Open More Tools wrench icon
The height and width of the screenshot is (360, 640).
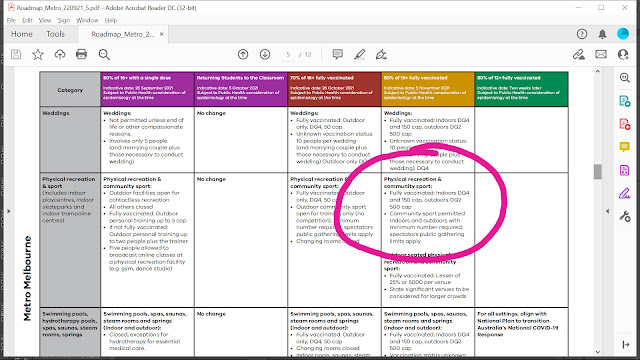(625, 216)
